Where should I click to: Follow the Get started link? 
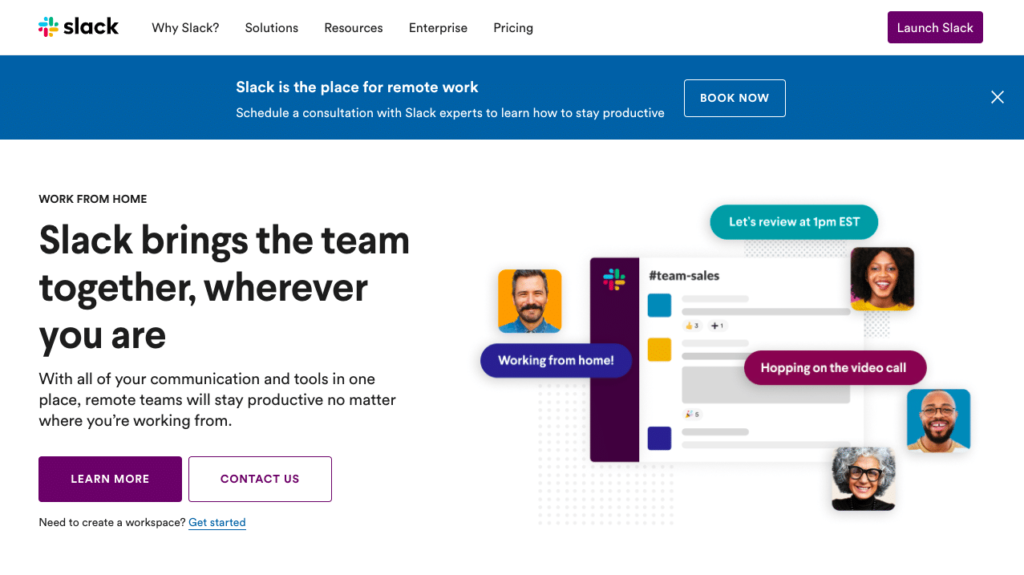pyautogui.click(x=217, y=522)
